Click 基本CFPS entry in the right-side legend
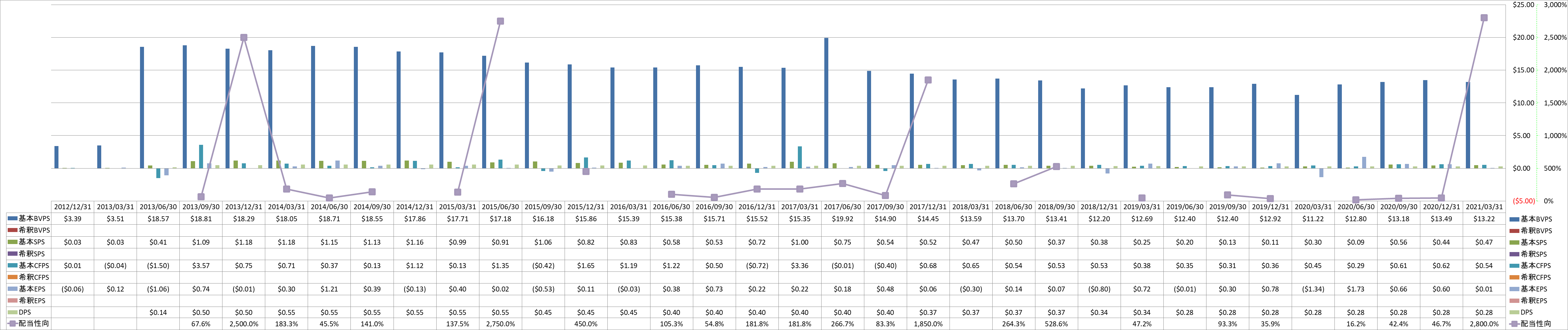The height and width of the screenshot is (330, 1568). pos(1531,265)
